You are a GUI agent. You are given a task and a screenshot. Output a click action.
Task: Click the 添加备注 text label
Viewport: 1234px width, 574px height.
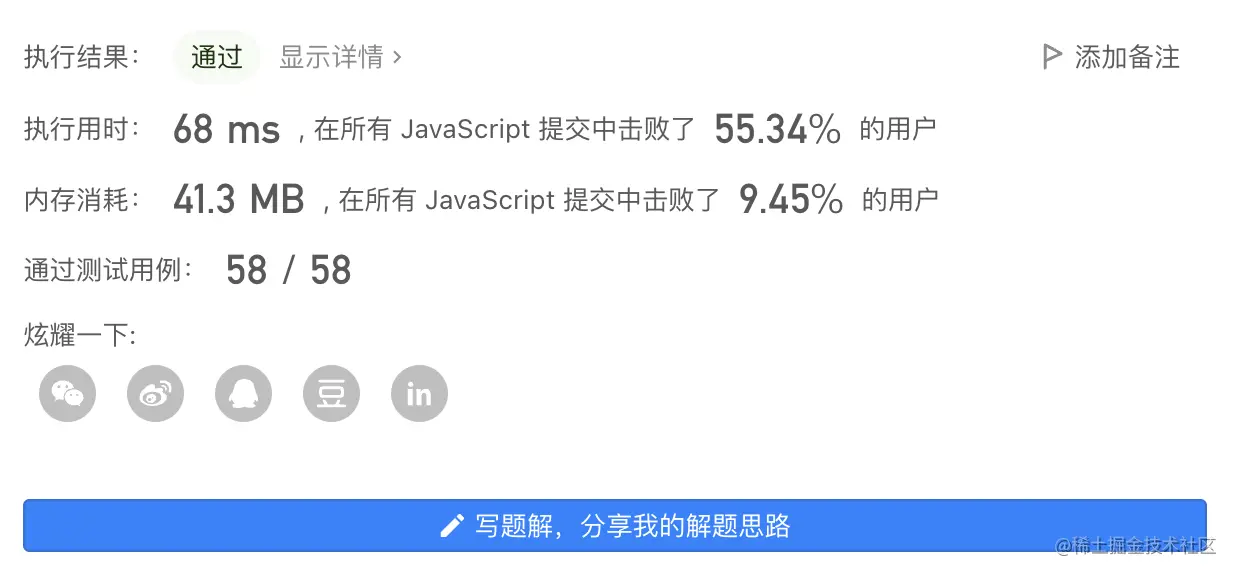tap(1127, 57)
